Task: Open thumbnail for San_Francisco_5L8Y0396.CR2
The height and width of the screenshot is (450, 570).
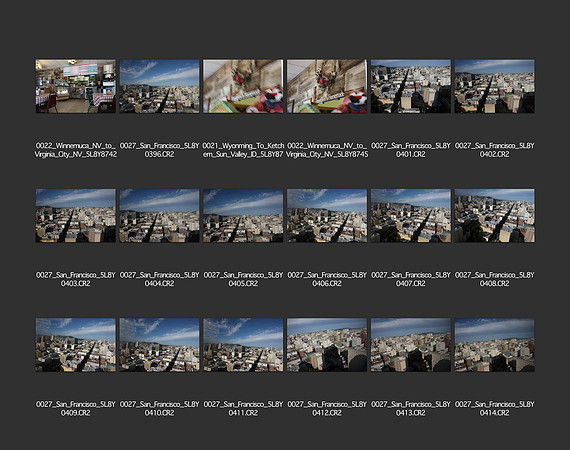Action: pos(160,86)
